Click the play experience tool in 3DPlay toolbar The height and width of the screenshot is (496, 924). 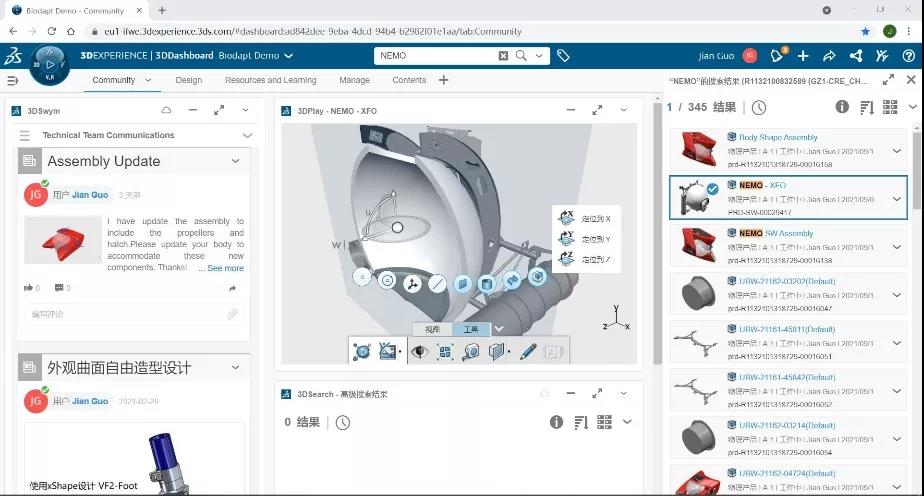point(362,352)
